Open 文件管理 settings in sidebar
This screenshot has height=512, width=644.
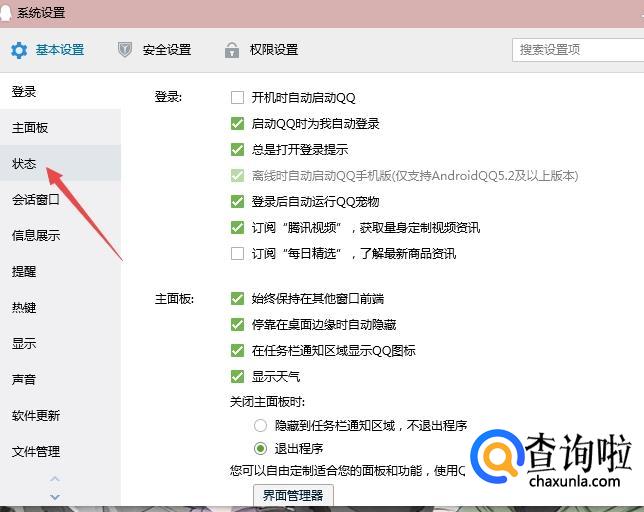[60, 452]
